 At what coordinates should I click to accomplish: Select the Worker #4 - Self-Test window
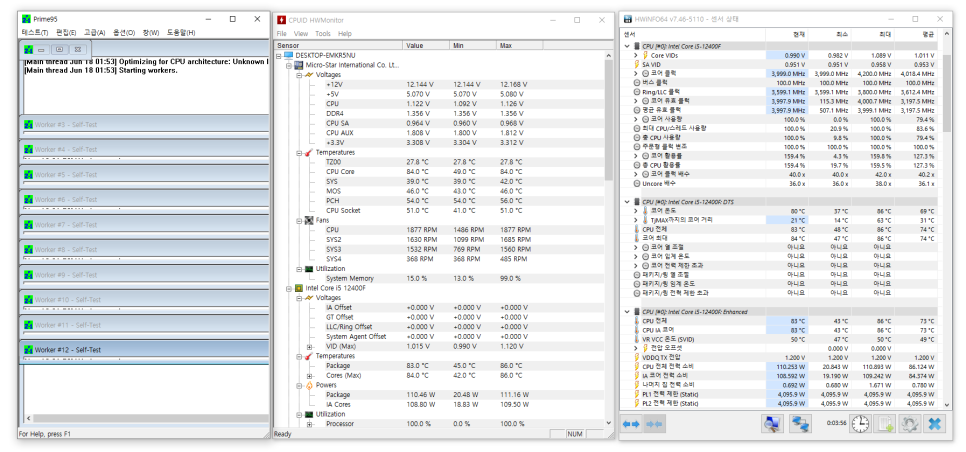tap(144, 150)
